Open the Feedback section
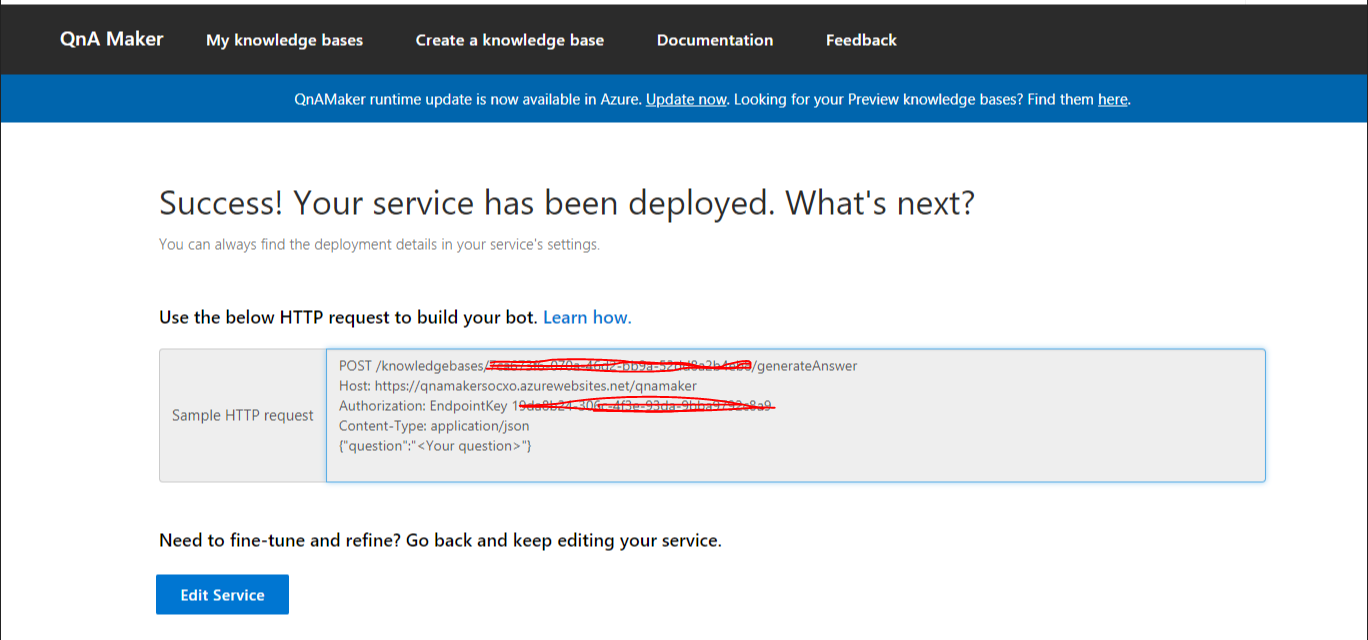This screenshot has height=640, width=1368. [860, 40]
